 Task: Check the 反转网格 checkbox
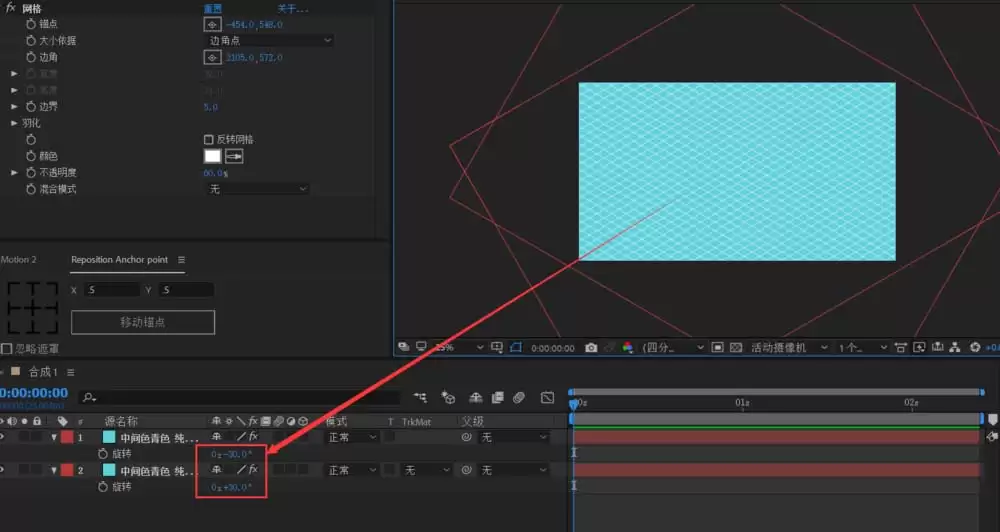coord(208,139)
